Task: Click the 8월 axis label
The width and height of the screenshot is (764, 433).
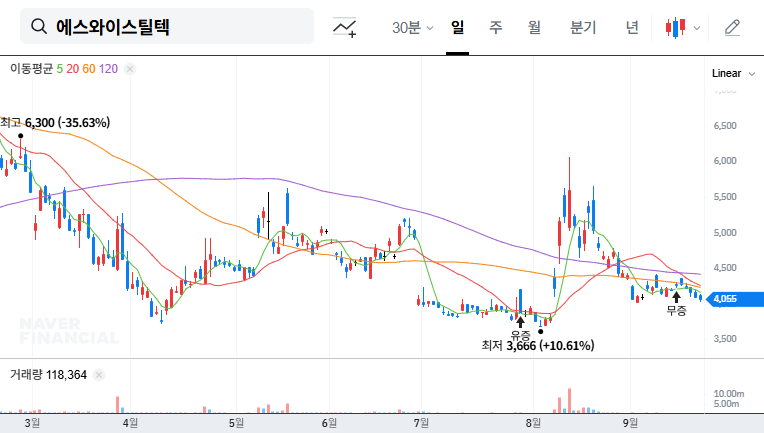Action: pyautogui.click(x=534, y=423)
